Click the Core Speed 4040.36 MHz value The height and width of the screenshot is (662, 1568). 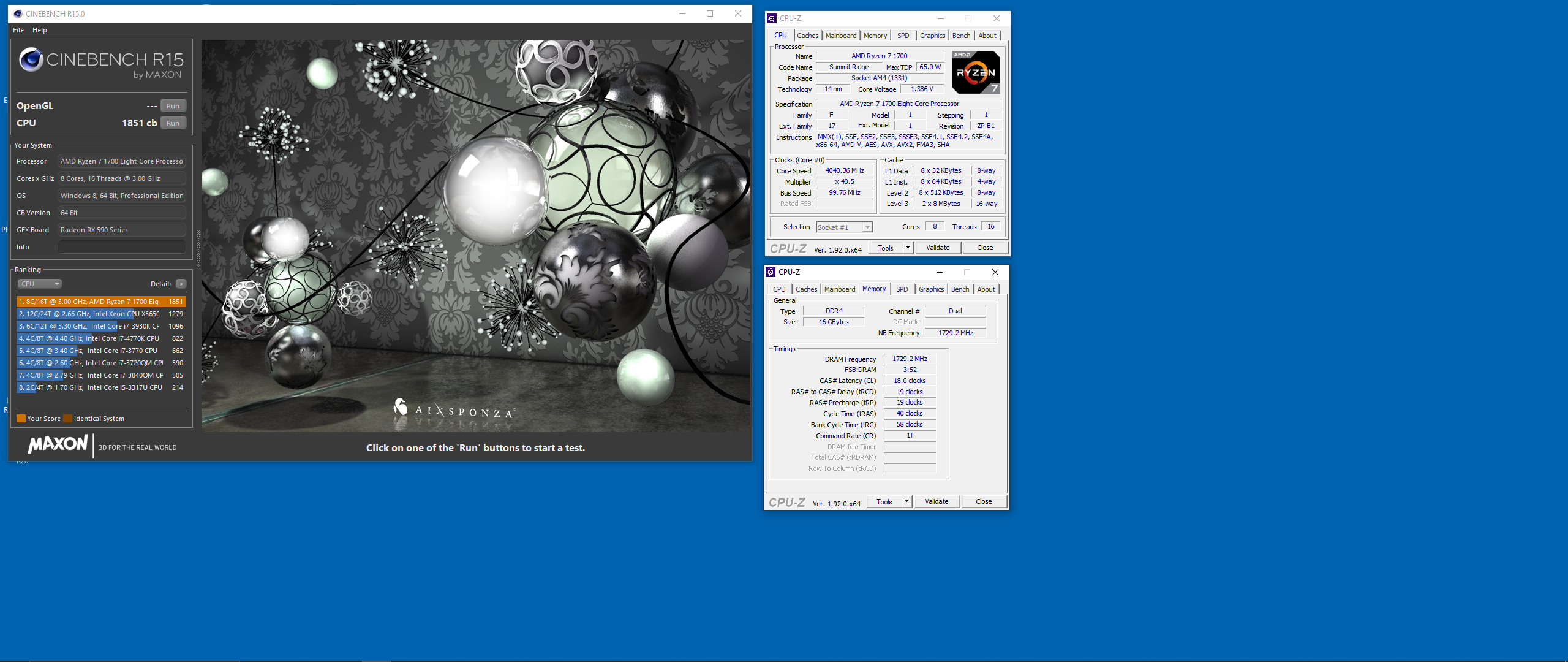845,171
